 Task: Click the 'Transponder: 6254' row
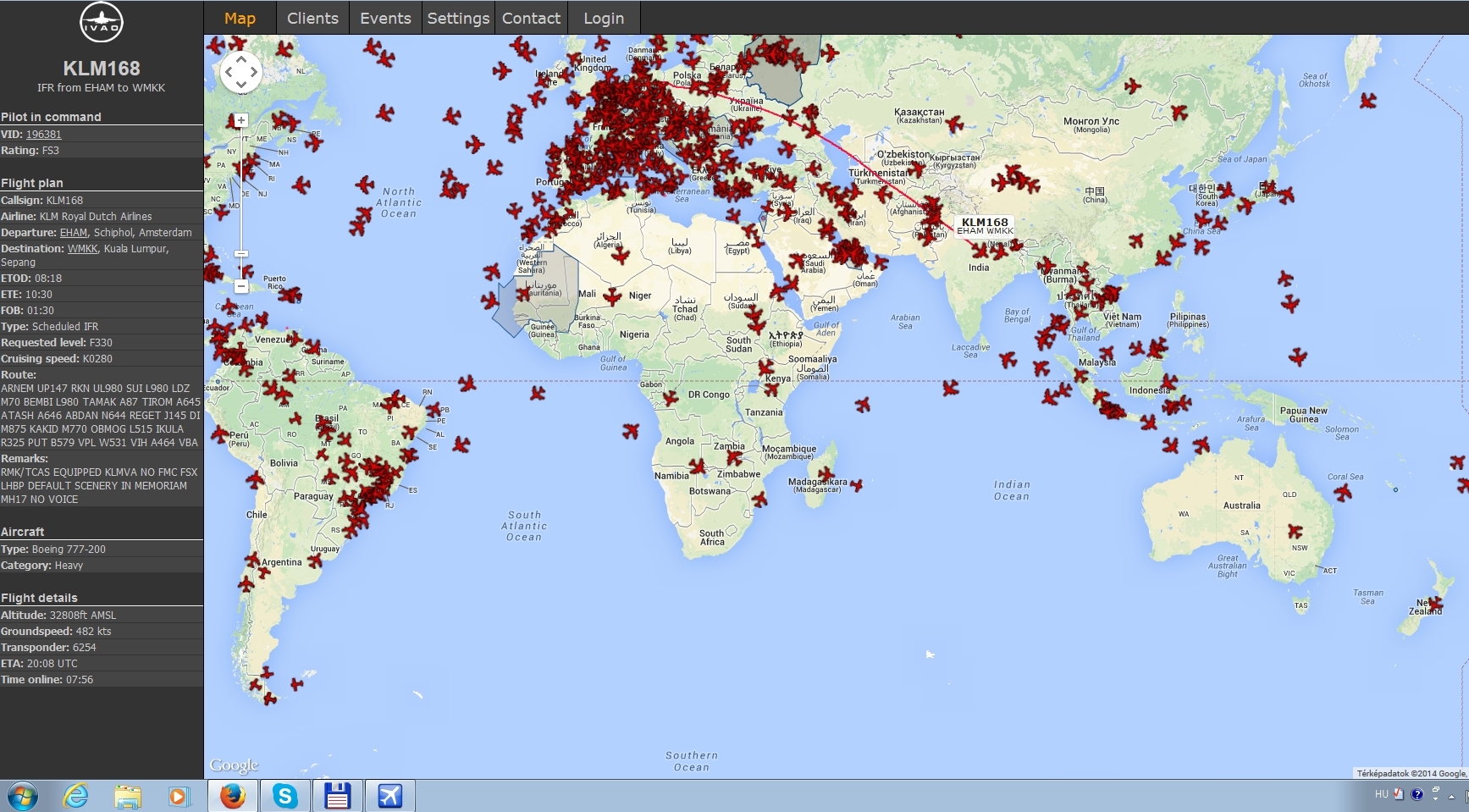102,647
